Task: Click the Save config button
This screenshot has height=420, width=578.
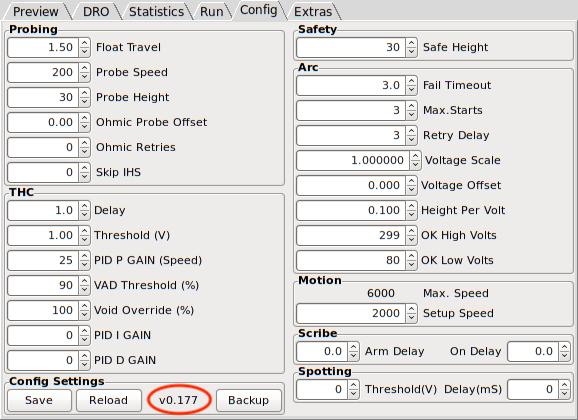Action: (x=39, y=400)
